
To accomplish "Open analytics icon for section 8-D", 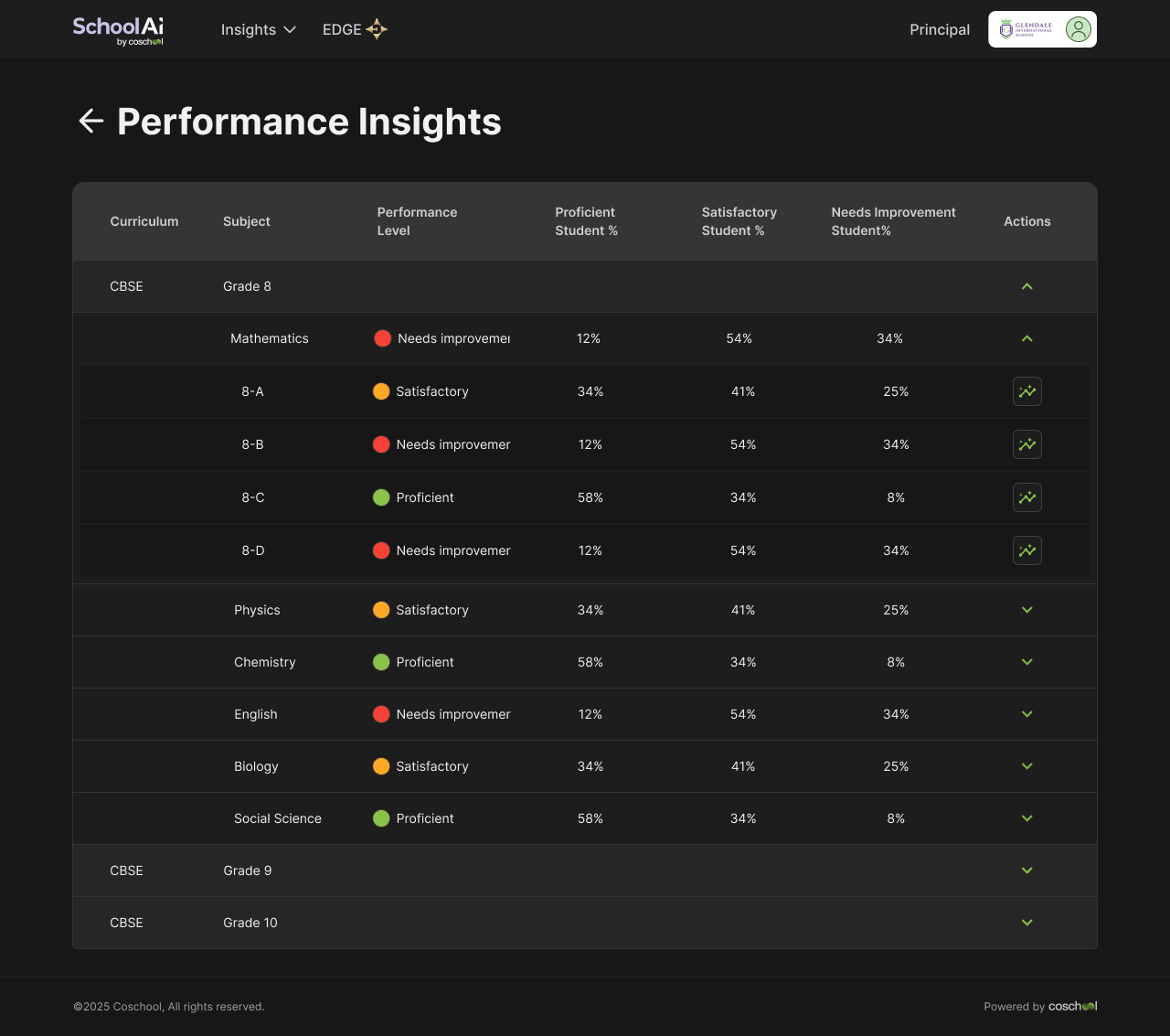I will (1027, 550).
